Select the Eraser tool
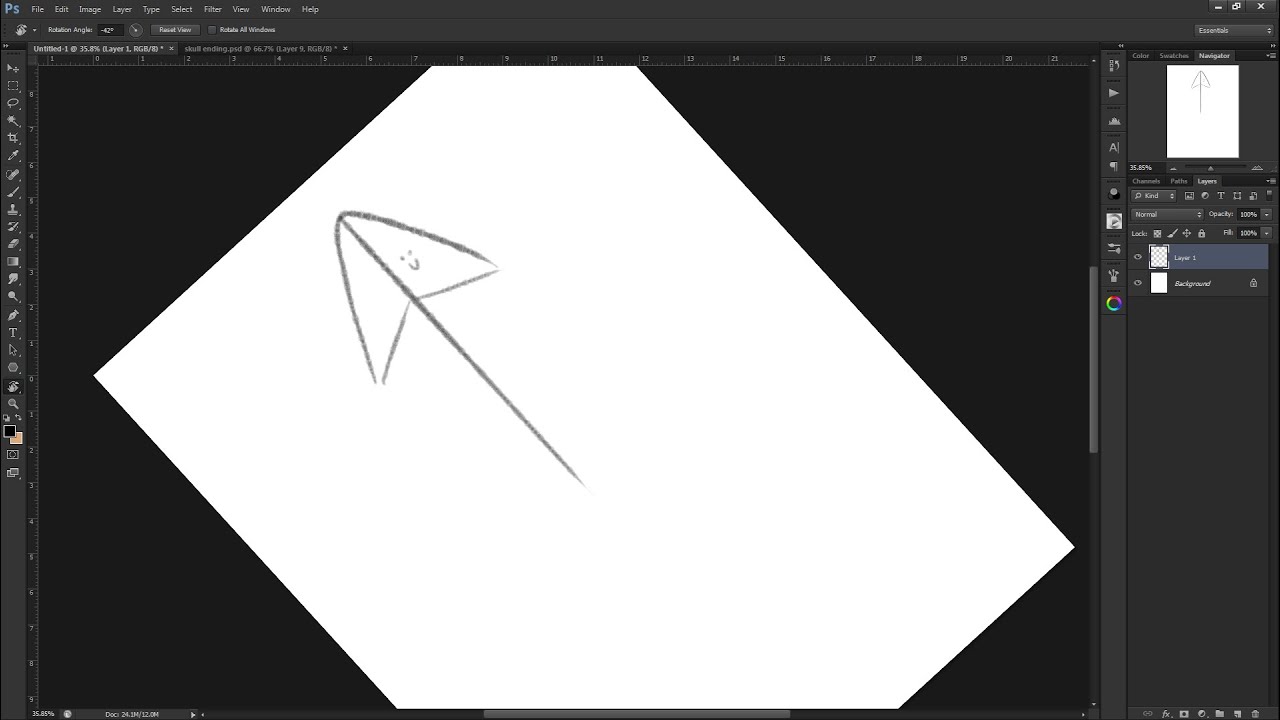The width and height of the screenshot is (1280, 720). [13, 244]
